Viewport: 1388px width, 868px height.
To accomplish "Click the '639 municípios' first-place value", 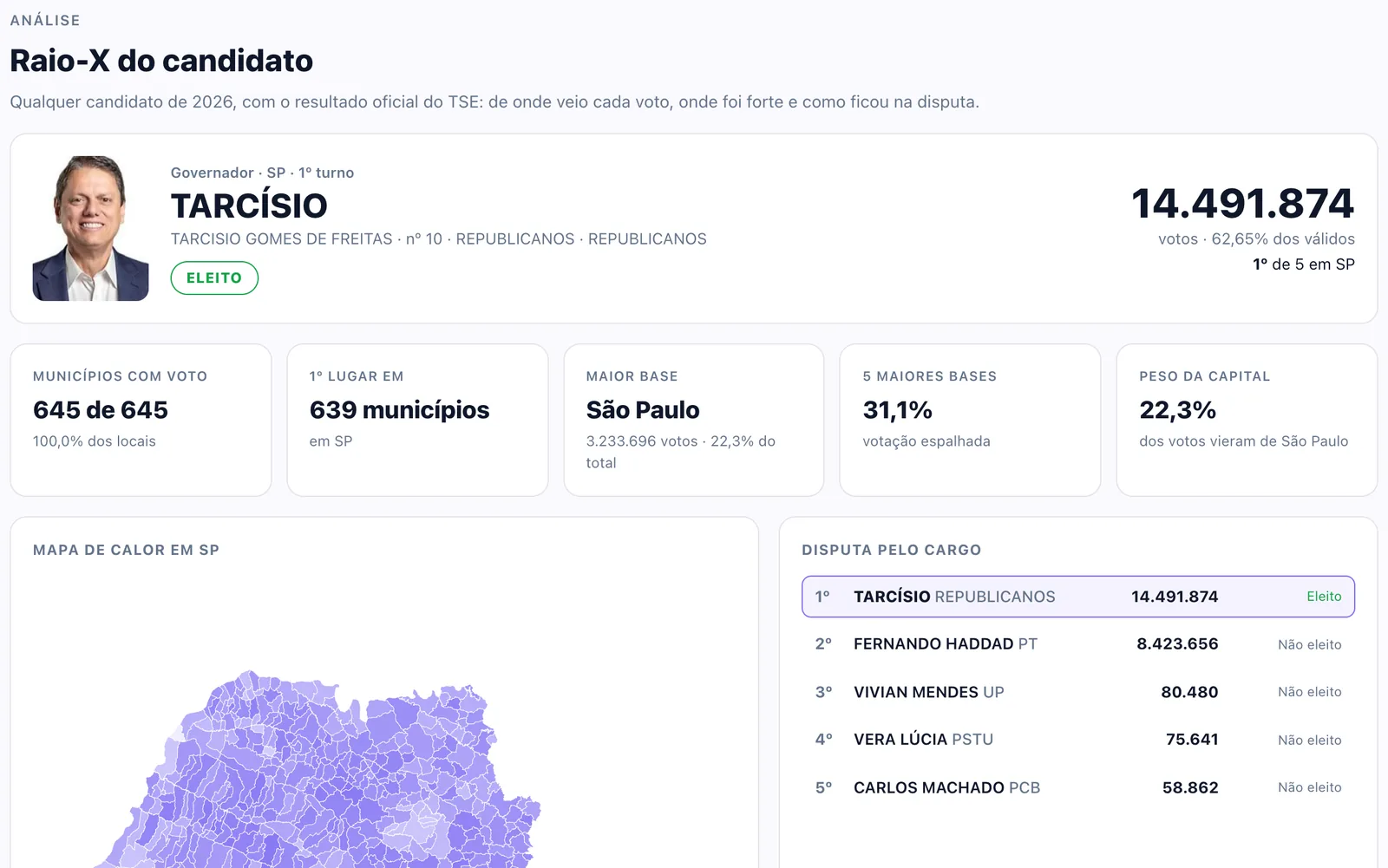I will [x=399, y=410].
